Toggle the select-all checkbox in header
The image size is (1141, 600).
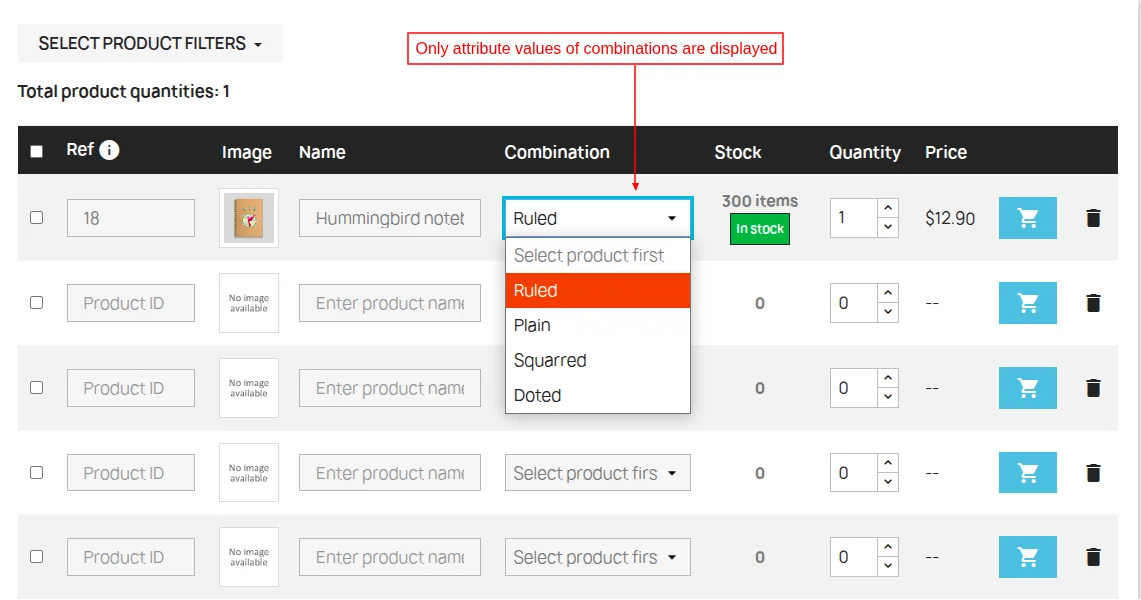[x=37, y=152]
